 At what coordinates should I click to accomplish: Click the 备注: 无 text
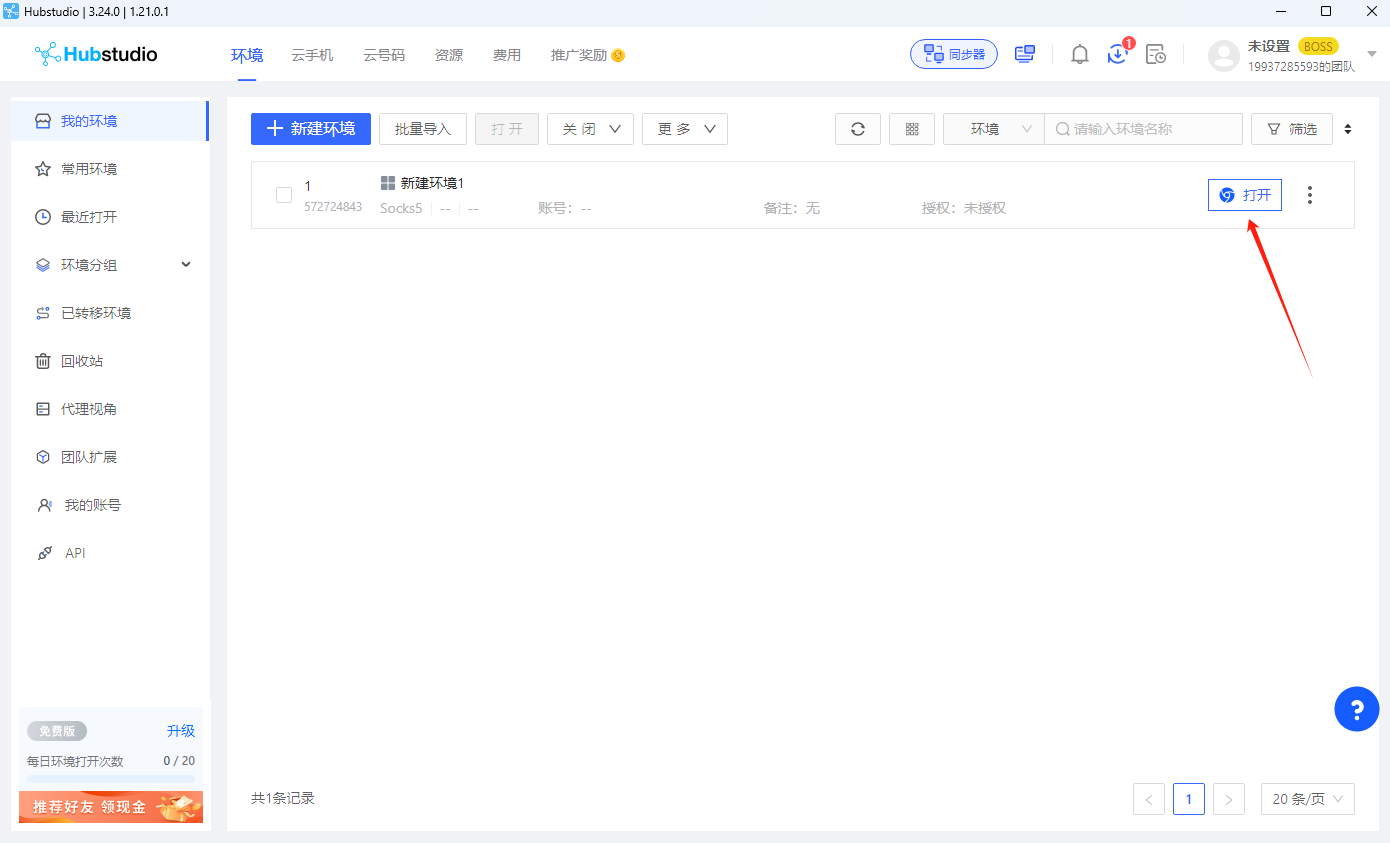tap(792, 208)
